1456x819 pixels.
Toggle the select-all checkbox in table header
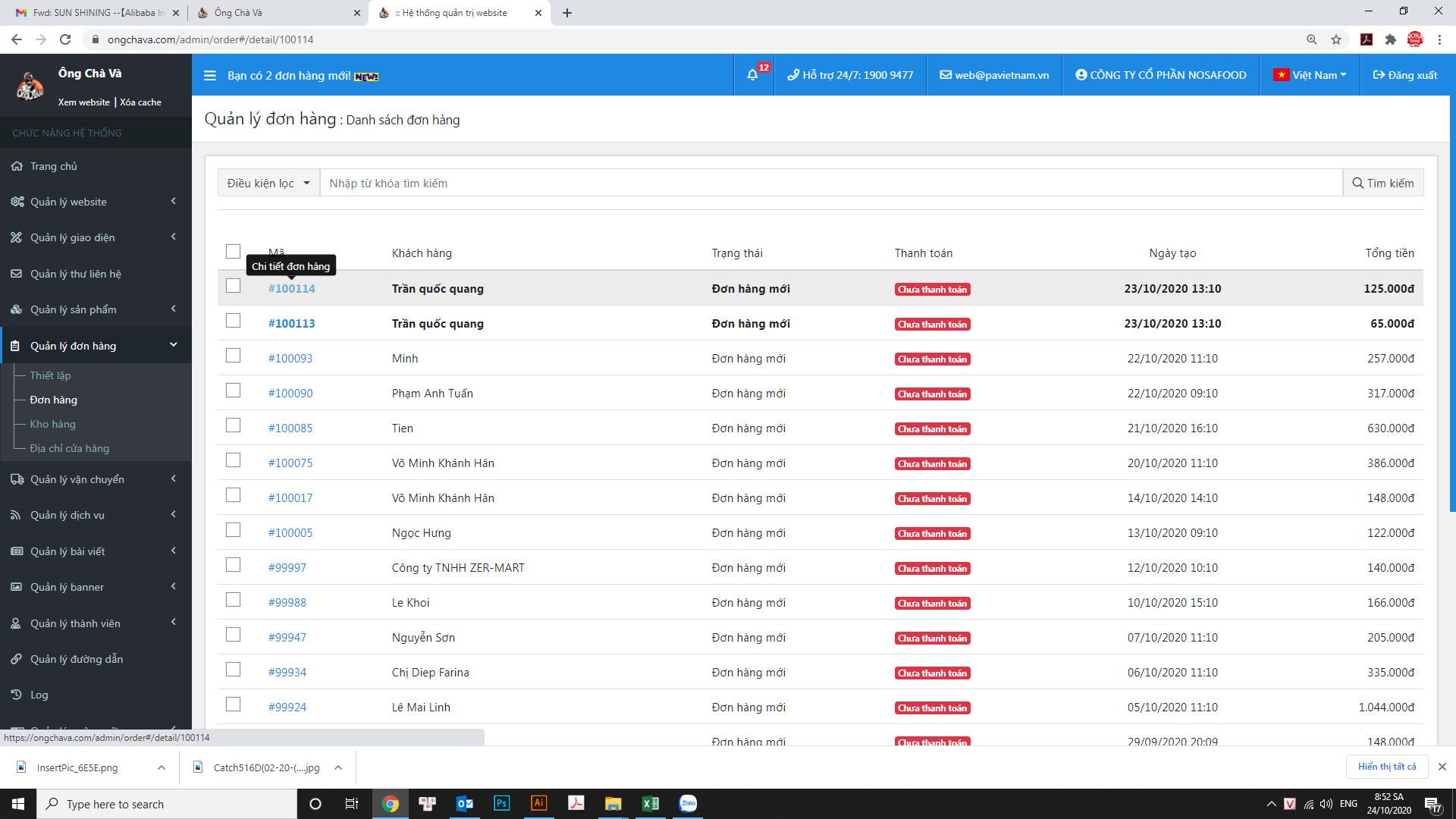(x=233, y=251)
